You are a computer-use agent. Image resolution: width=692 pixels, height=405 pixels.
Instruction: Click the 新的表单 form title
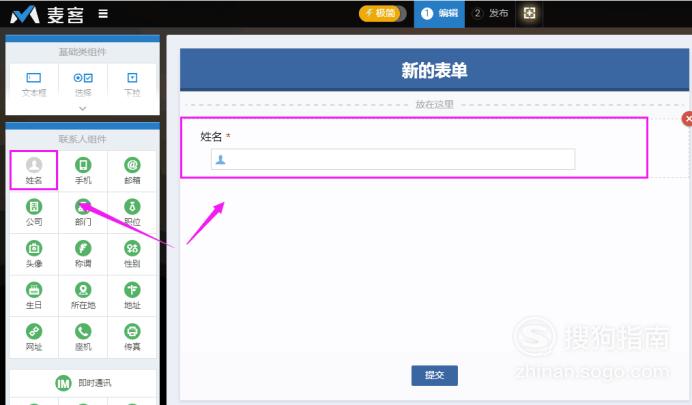point(434,71)
